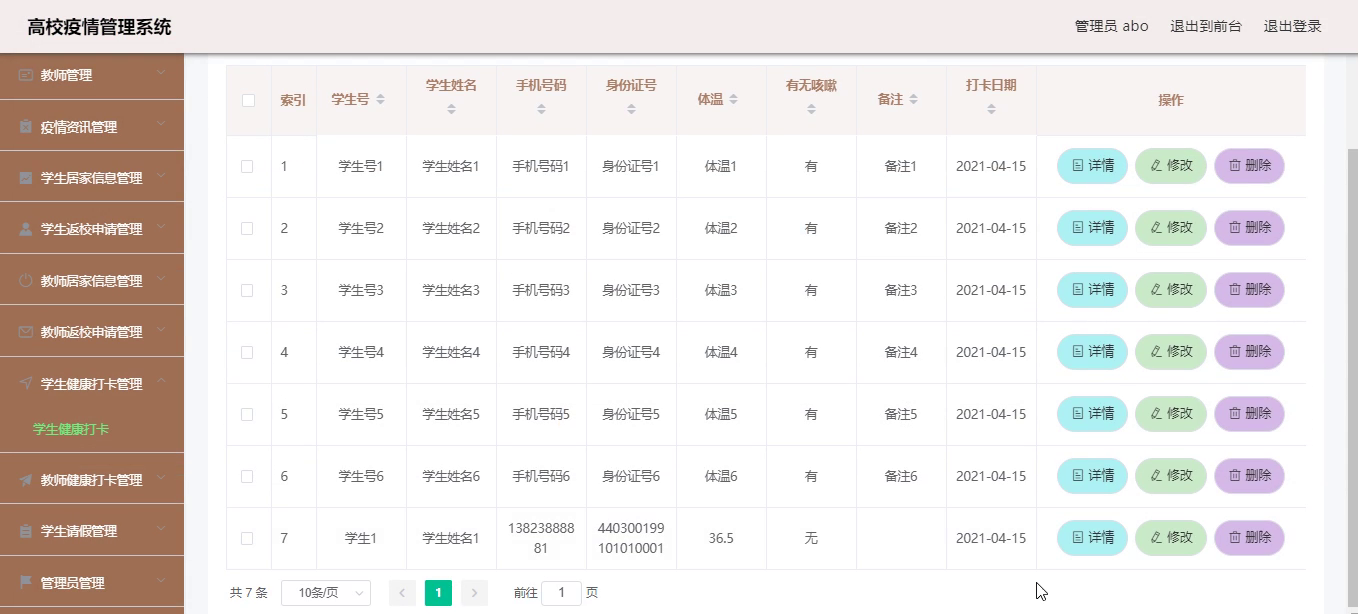
Task: Click the 教师返校申请管理 envelope icon
Action: pos(26,332)
